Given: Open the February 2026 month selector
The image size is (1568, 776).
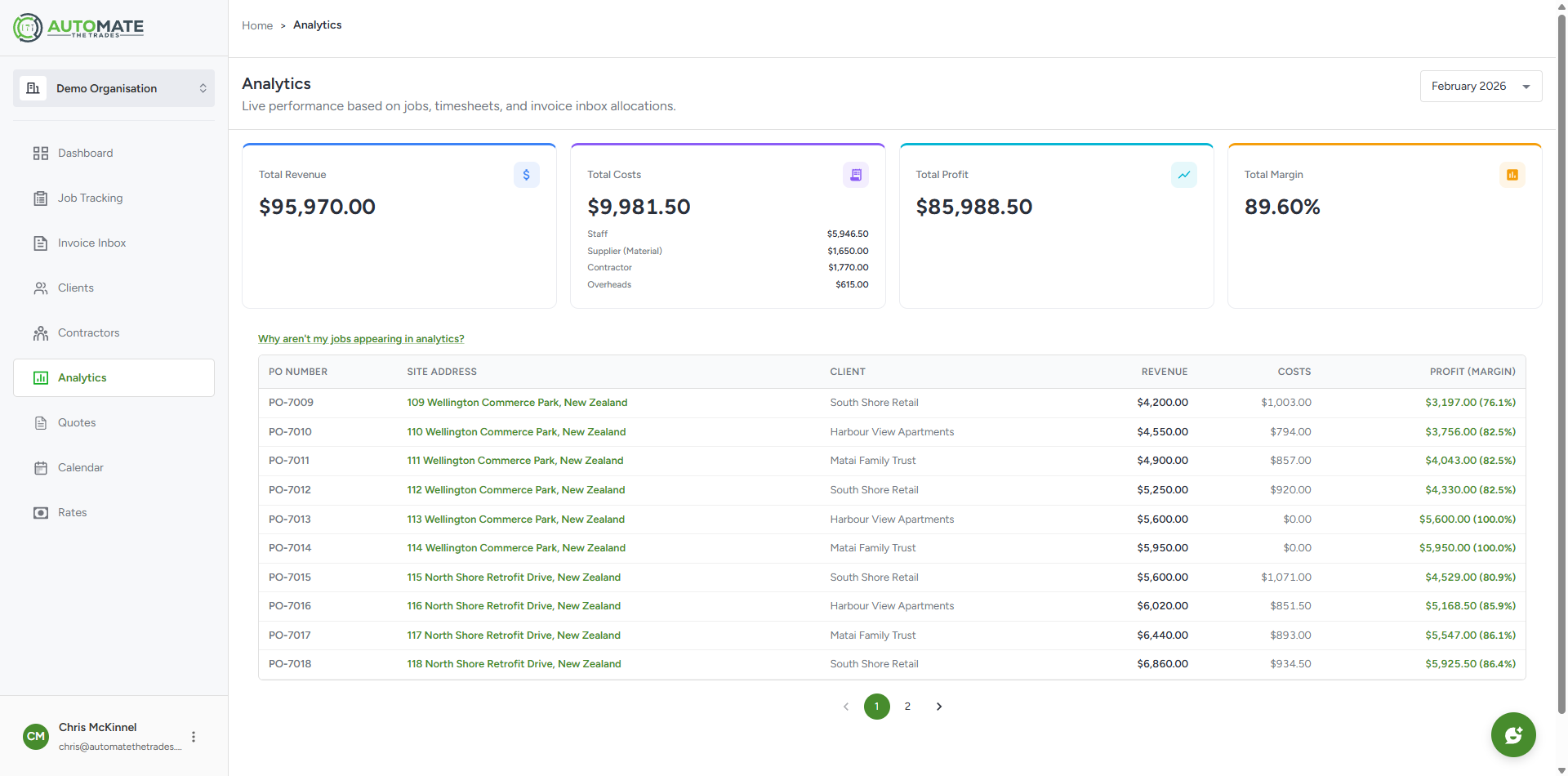Looking at the screenshot, I should click(1480, 86).
